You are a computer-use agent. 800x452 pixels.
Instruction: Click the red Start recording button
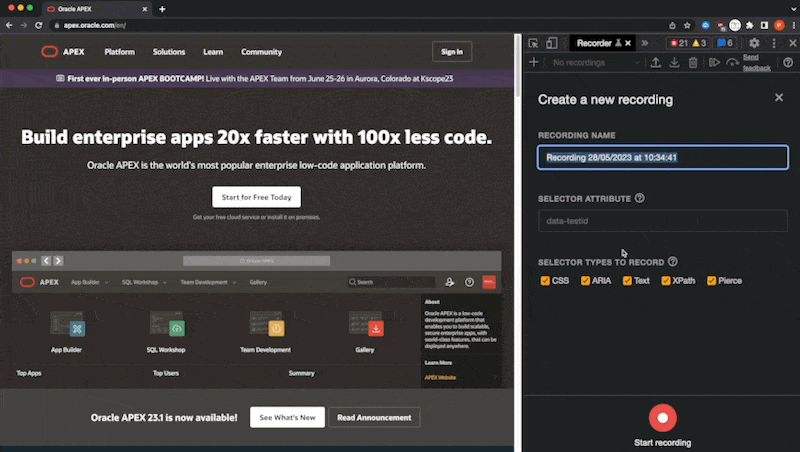[662, 418]
